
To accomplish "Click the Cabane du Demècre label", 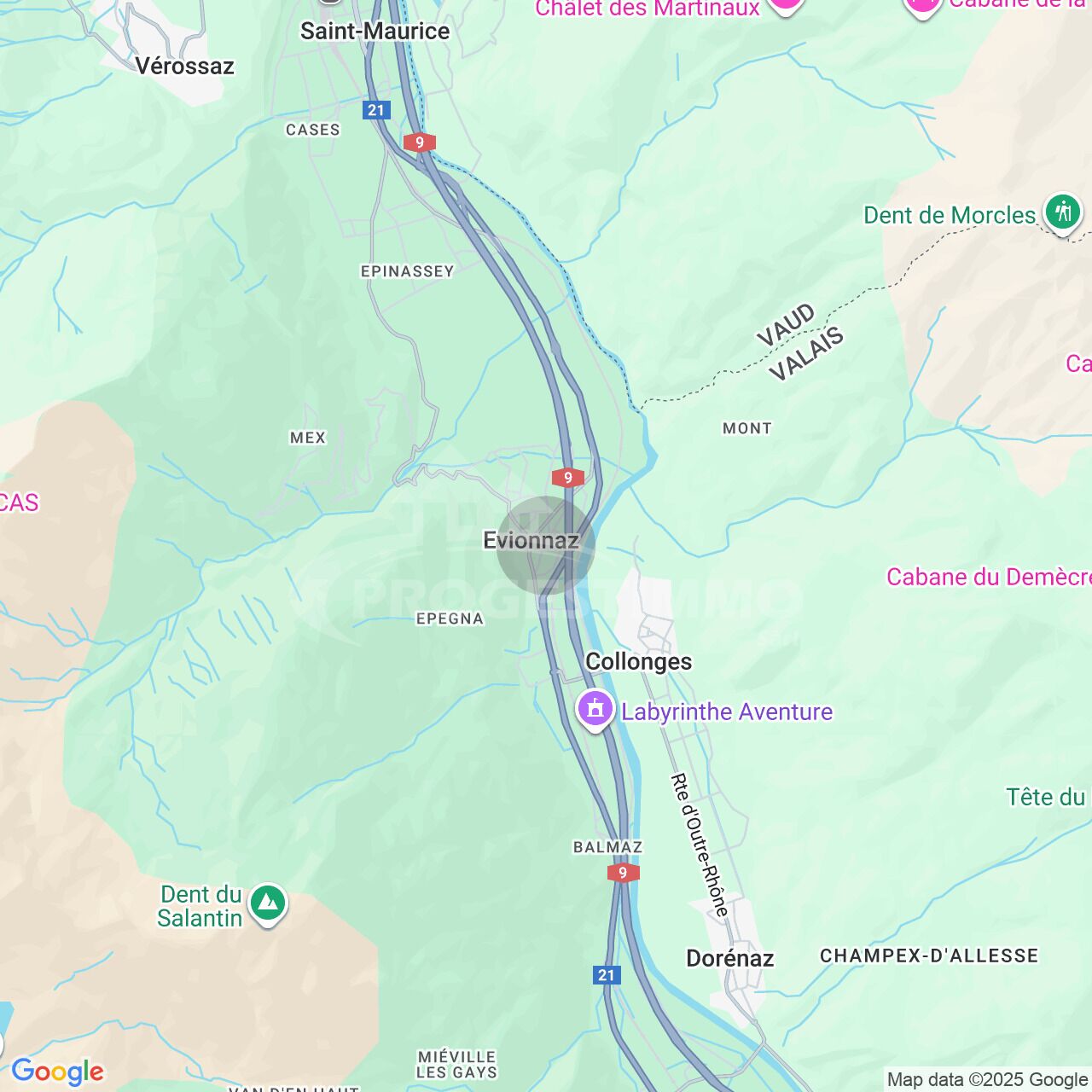I will click(x=989, y=577).
